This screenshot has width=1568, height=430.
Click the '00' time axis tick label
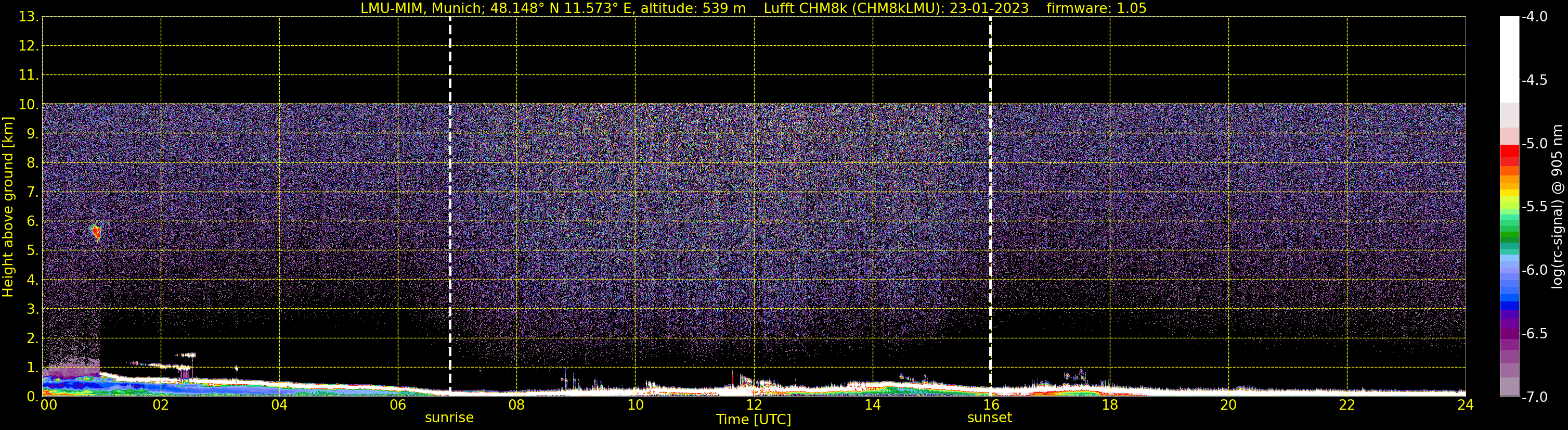click(48, 405)
